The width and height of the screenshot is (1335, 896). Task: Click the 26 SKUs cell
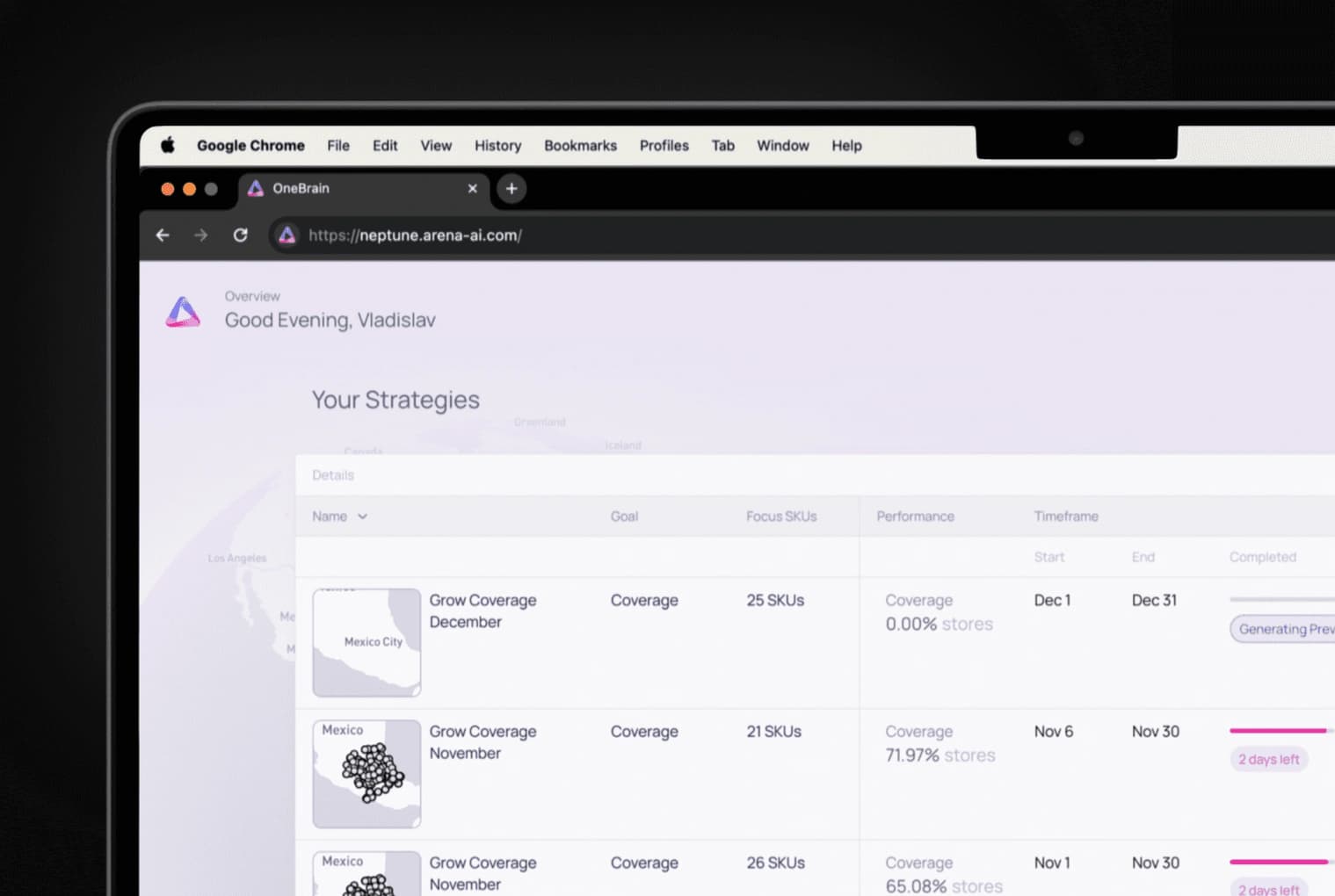click(775, 863)
